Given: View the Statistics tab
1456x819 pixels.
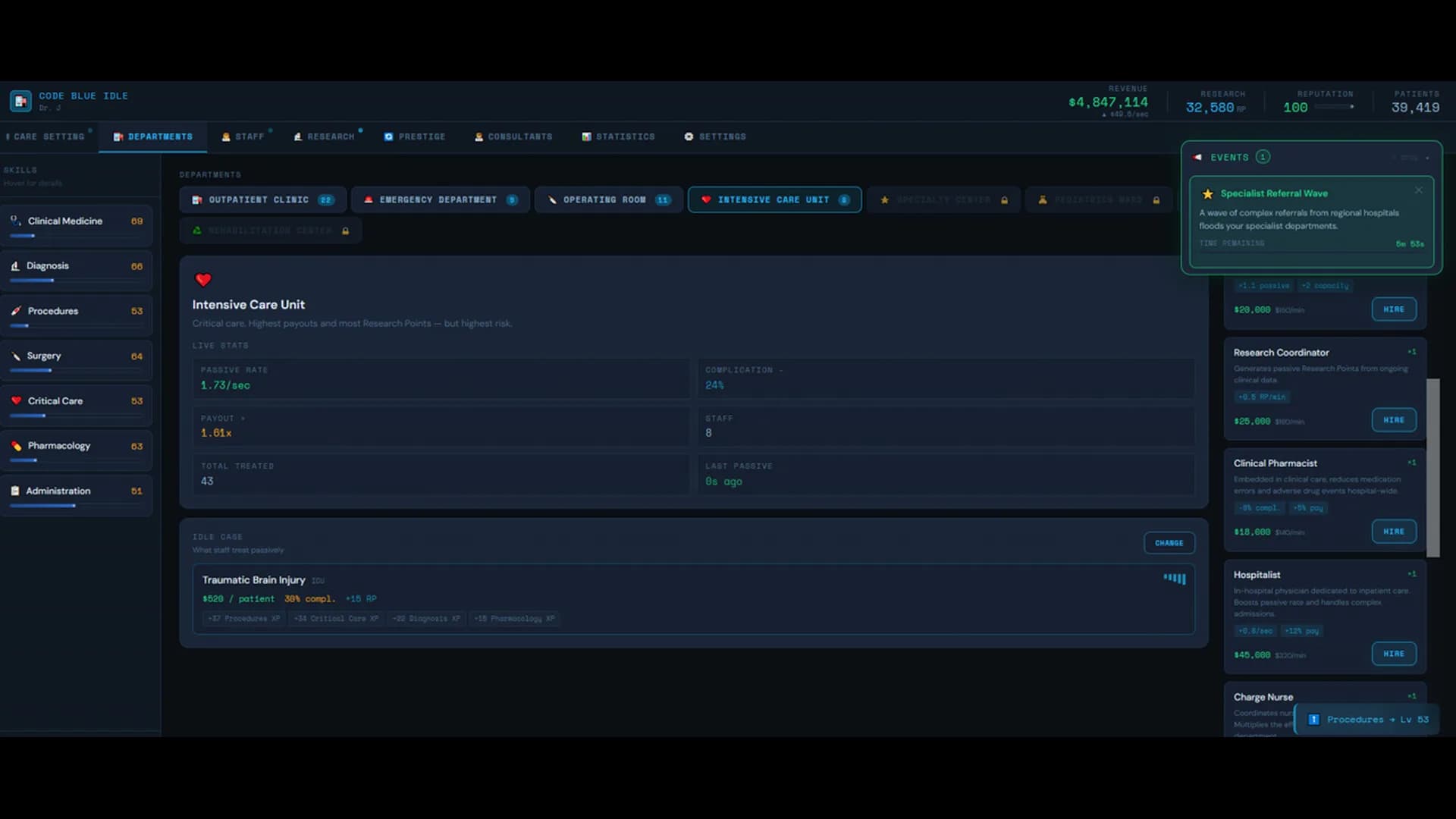Looking at the screenshot, I should 618,136.
